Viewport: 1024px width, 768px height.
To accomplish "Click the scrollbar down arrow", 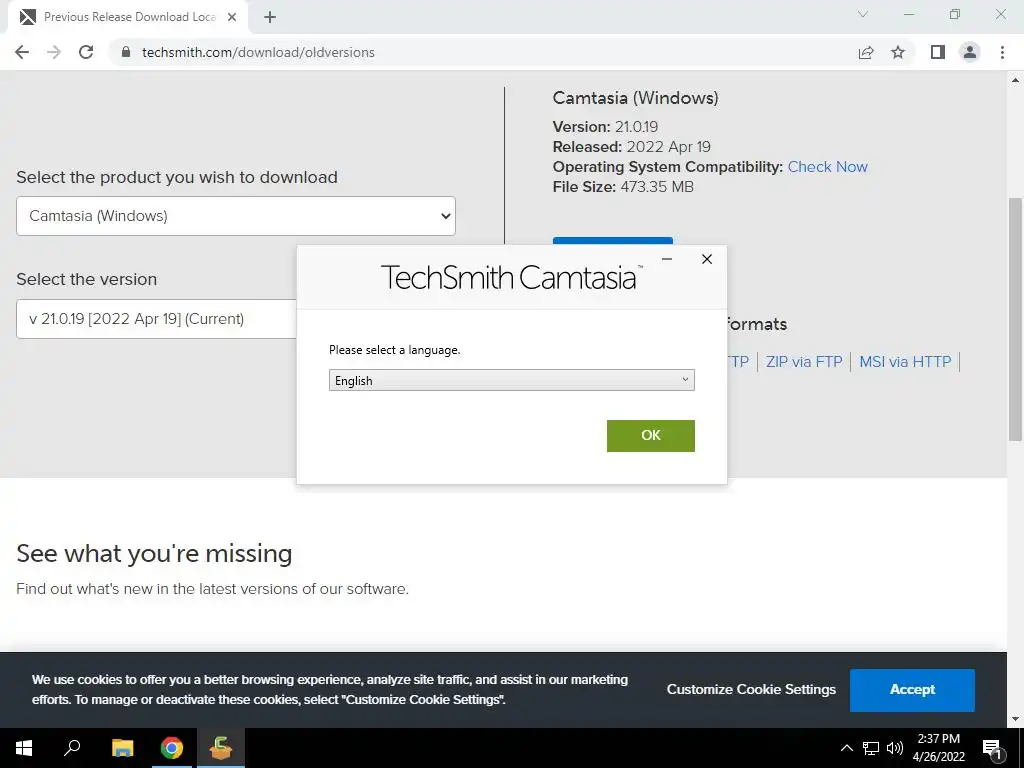I will click(1015, 719).
